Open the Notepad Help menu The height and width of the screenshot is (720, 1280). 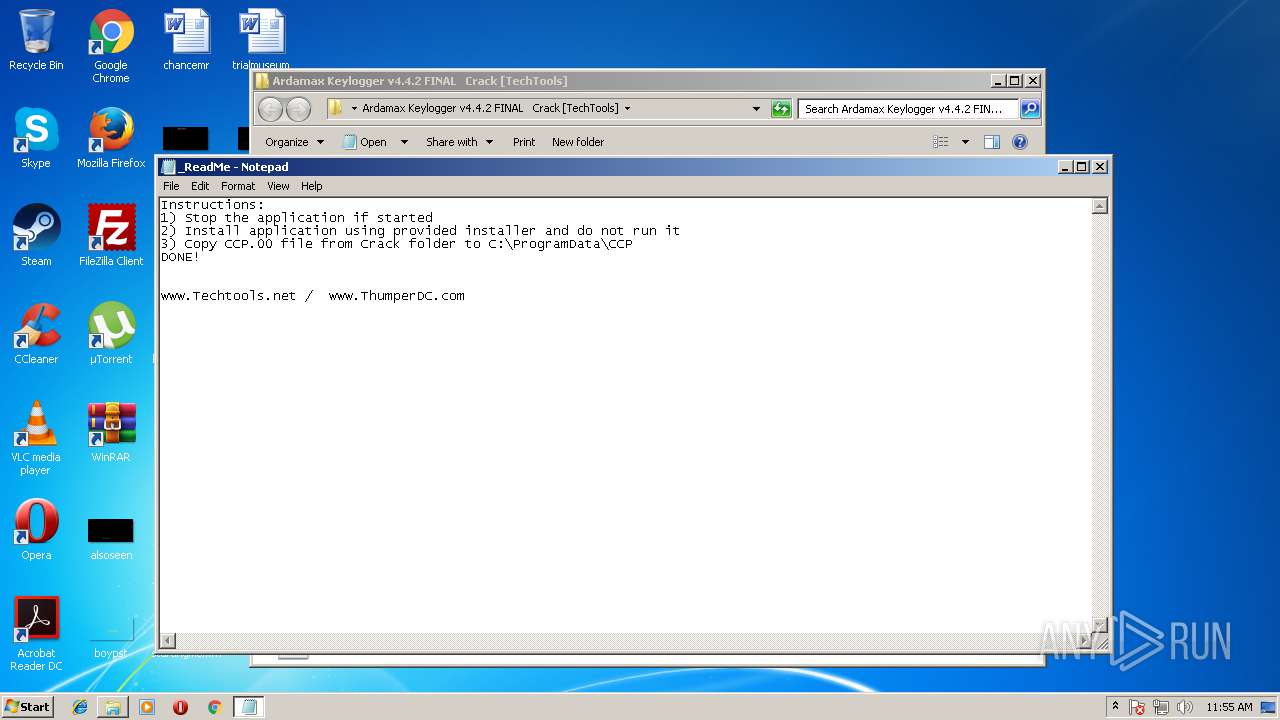click(312, 186)
